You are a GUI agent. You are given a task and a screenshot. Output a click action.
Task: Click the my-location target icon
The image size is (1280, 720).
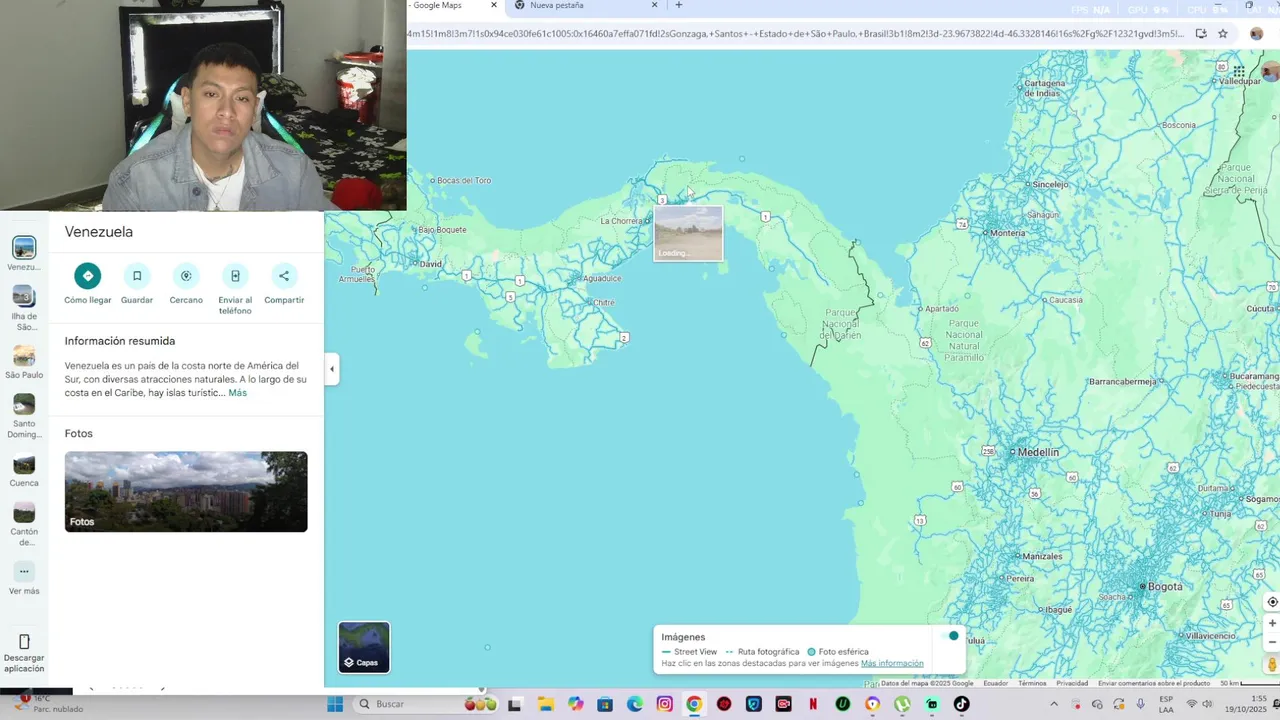(x=1272, y=602)
